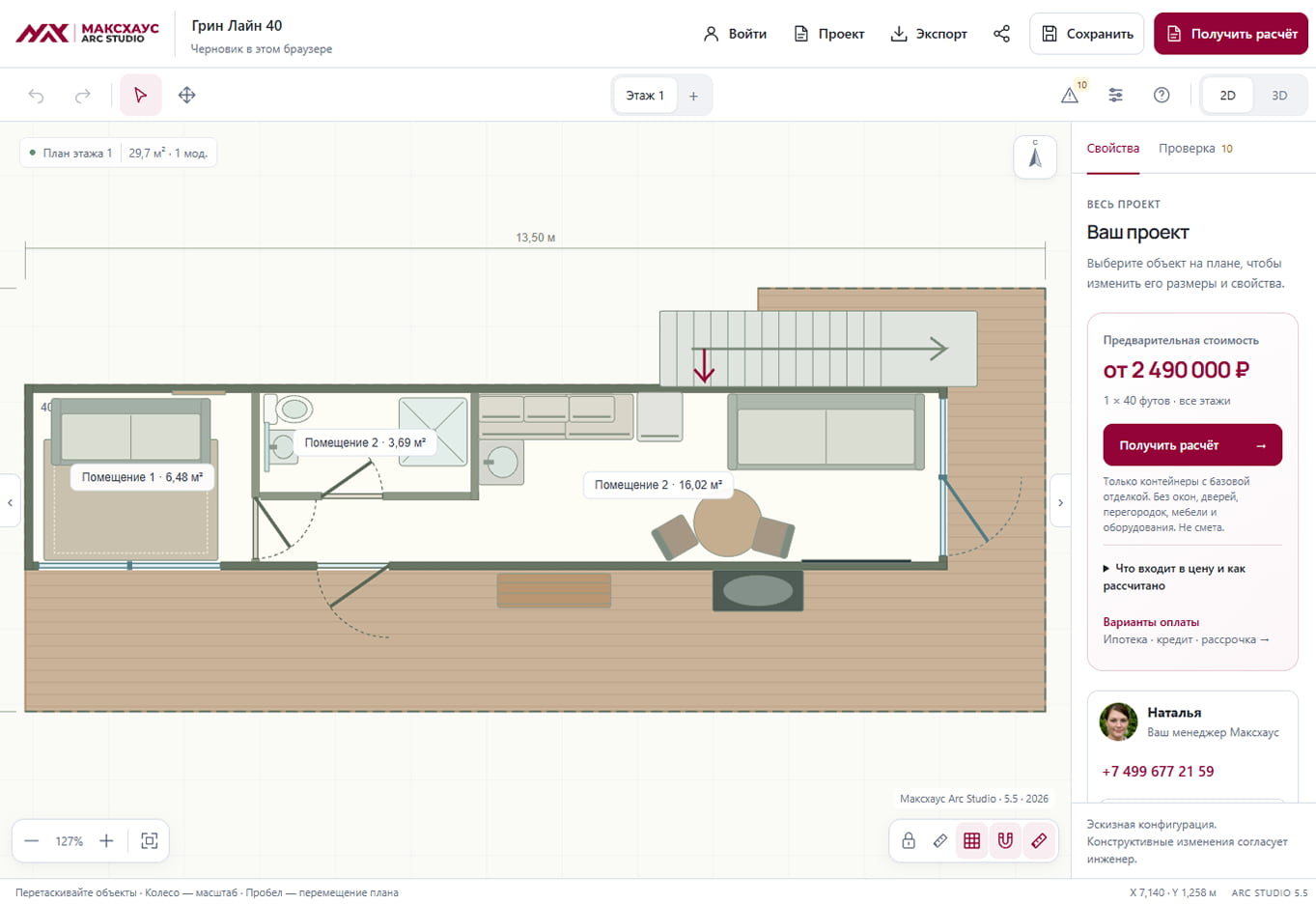Click Получить расчёт in the price card
The height and width of the screenshot is (904, 1316).
pyautogui.click(x=1192, y=445)
